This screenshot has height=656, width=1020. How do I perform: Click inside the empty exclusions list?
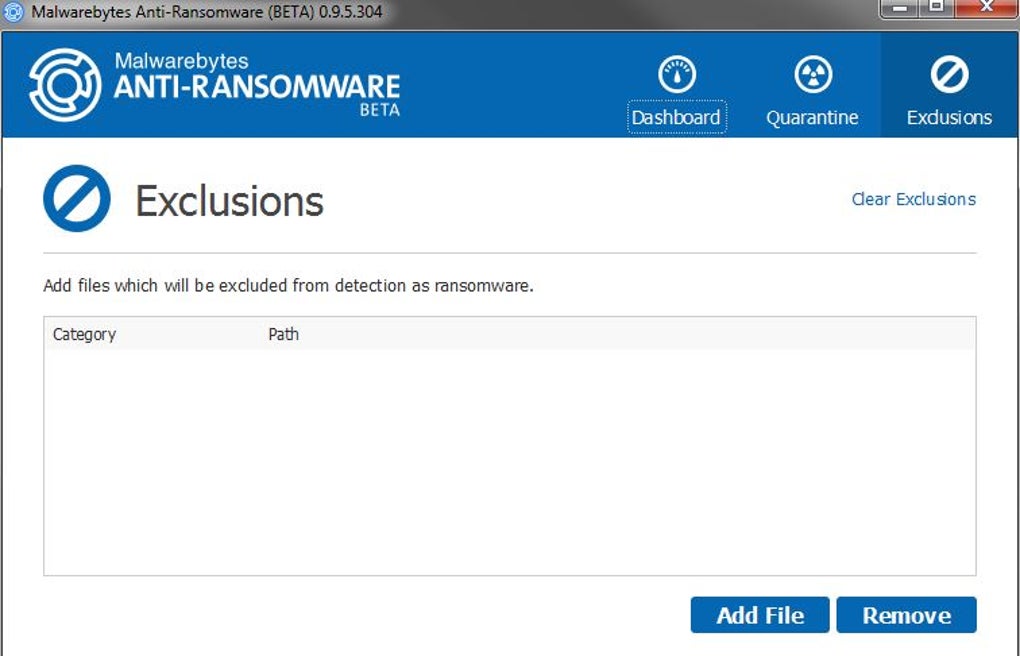(x=509, y=460)
